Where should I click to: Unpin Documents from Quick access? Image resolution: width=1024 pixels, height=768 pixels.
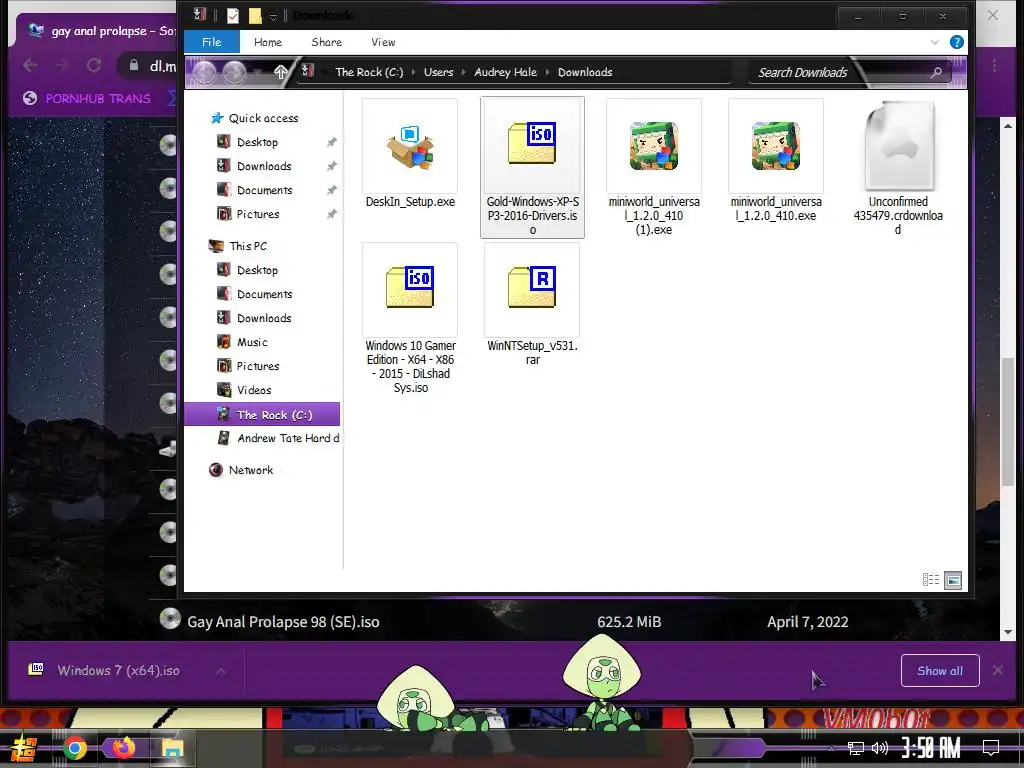pyautogui.click(x=332, y=190)
